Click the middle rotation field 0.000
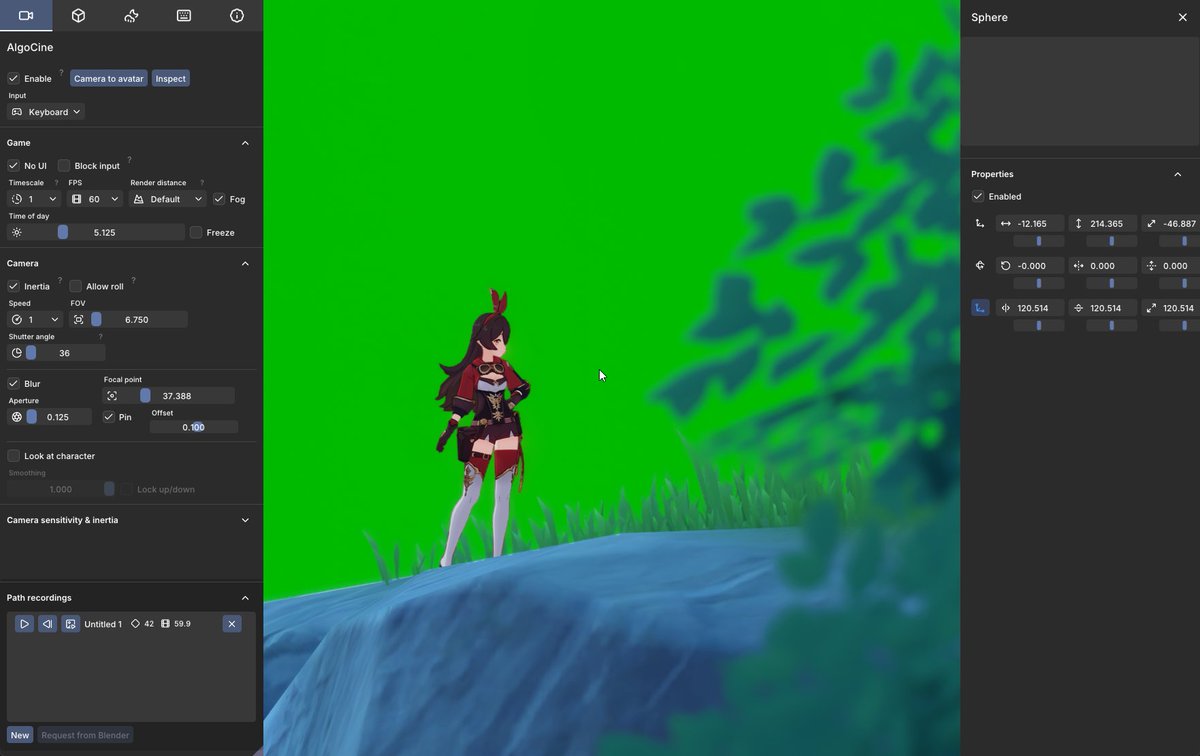The width and height of the screenshot is (1200, 756). coord(1103,265)
